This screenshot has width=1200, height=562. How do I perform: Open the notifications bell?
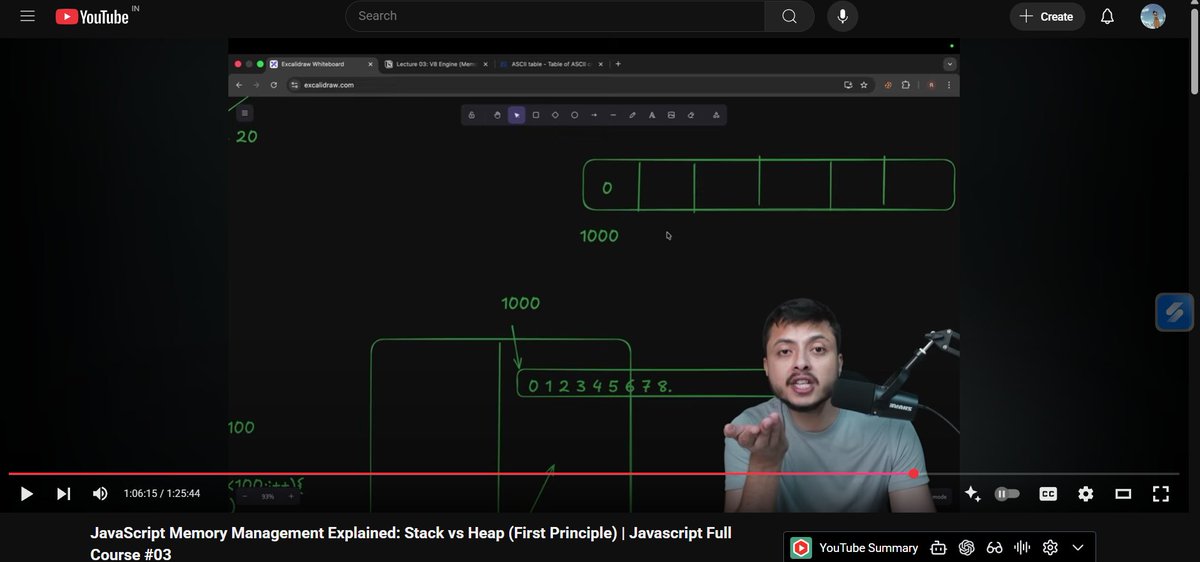[1107, 16]
